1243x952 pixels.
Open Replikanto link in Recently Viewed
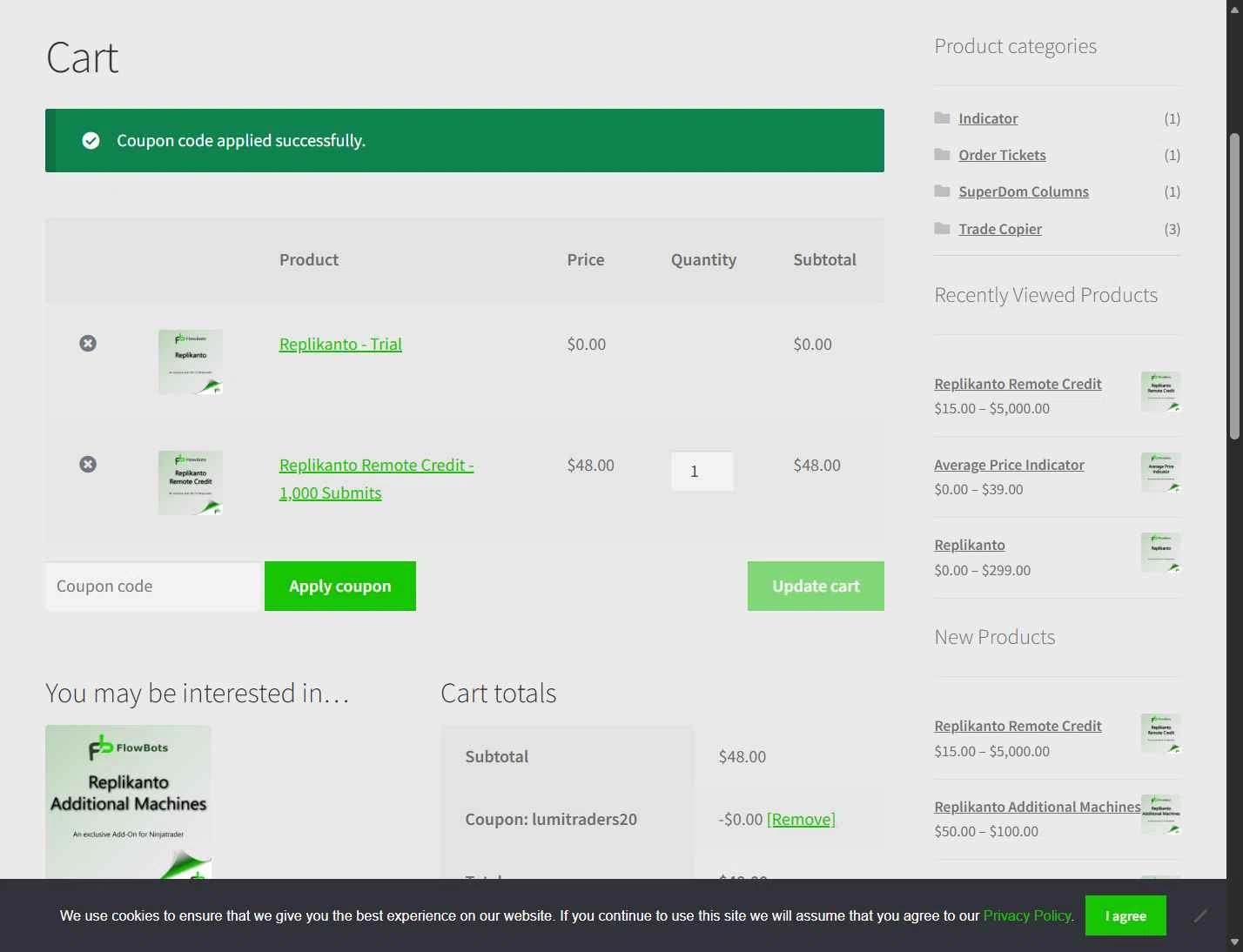tap(970, 545)
